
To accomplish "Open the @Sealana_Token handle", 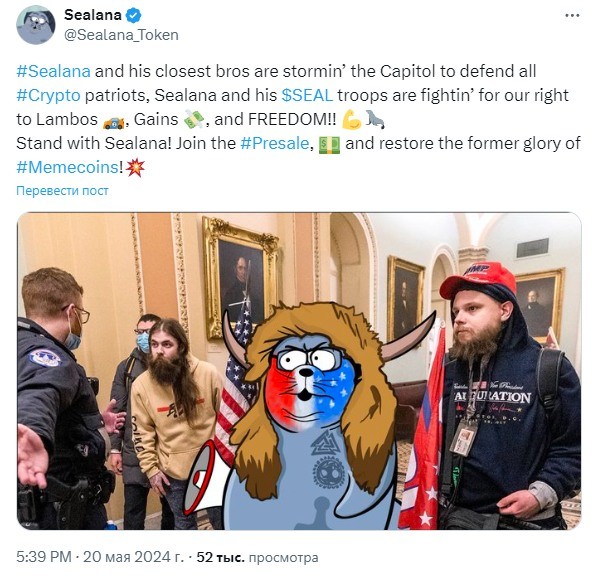I will coord(121,35).
